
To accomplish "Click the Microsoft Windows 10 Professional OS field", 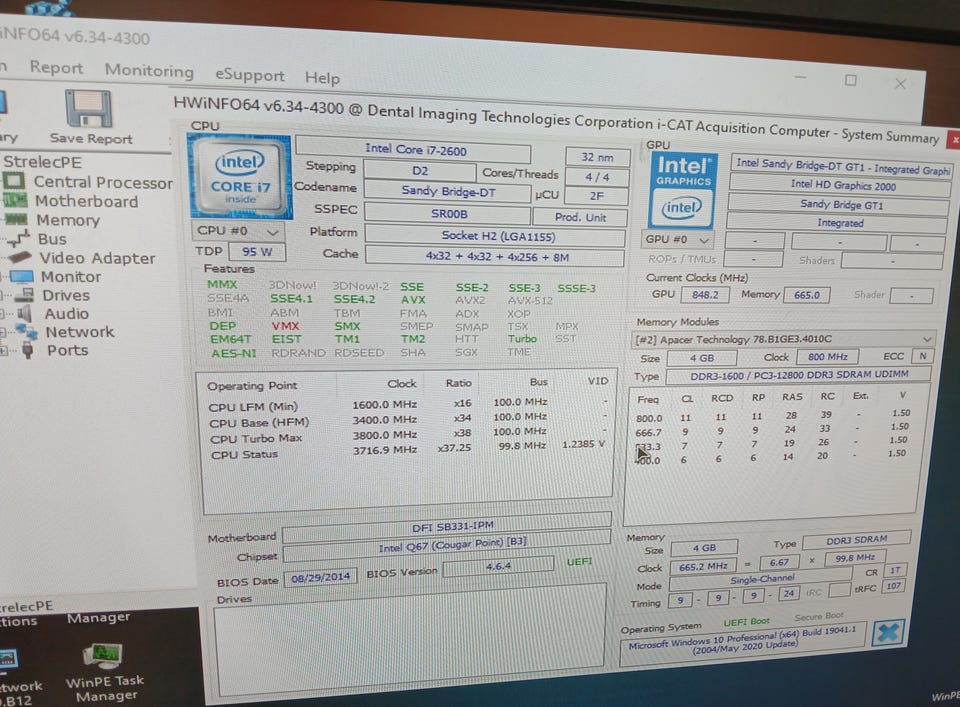I will (742, 642).
